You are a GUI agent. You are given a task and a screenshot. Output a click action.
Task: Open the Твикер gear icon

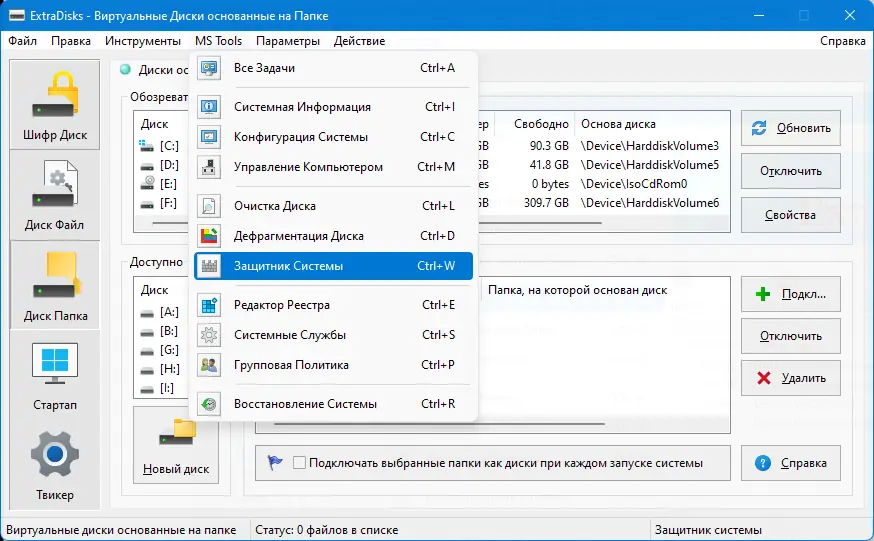(55, 454)
